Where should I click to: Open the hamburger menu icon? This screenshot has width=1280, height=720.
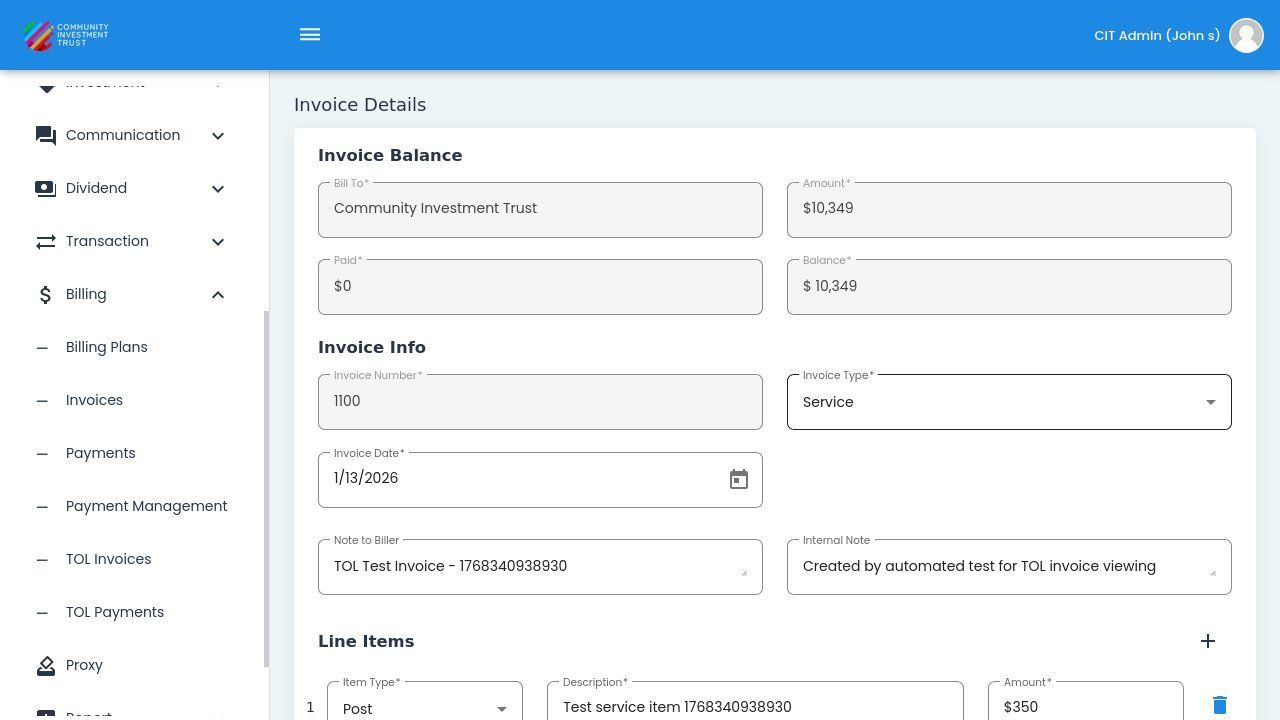coord(310,35)
